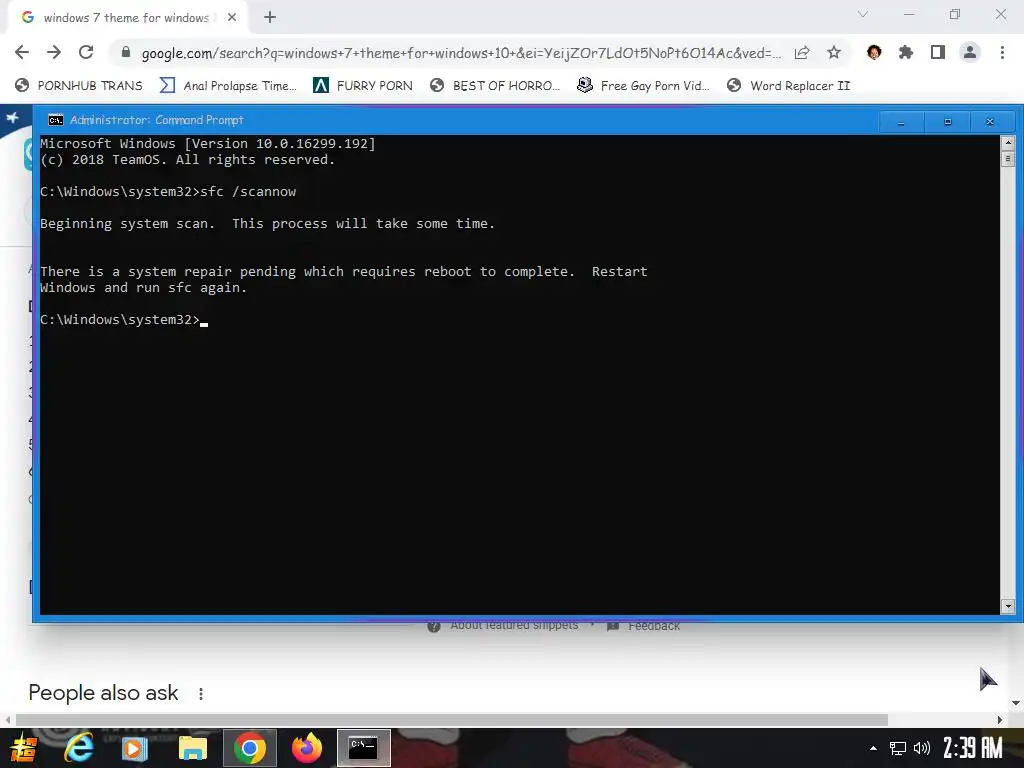Open the avatar extension icon in toolbar
The image size is (1024, 768).
pos(874,52)
